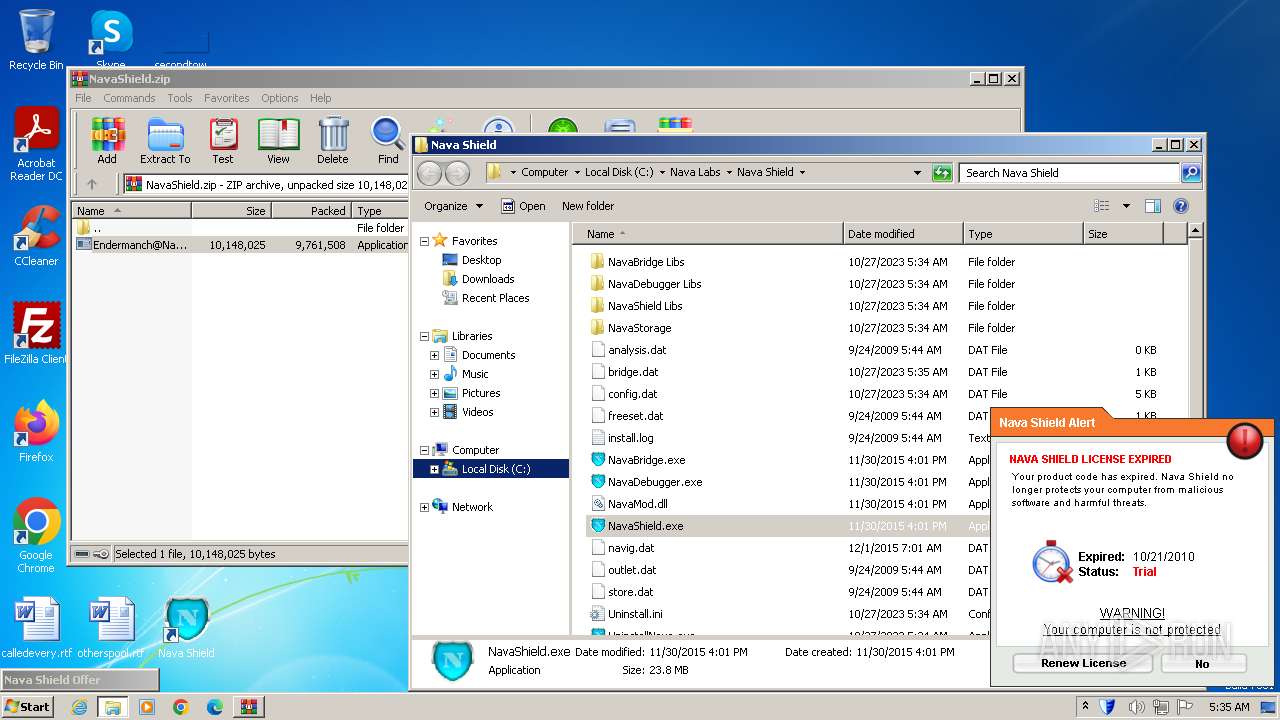Open the Commands menu in WinRAR
The height and width of the screenshot is (720, 1280).
(129, 98)
